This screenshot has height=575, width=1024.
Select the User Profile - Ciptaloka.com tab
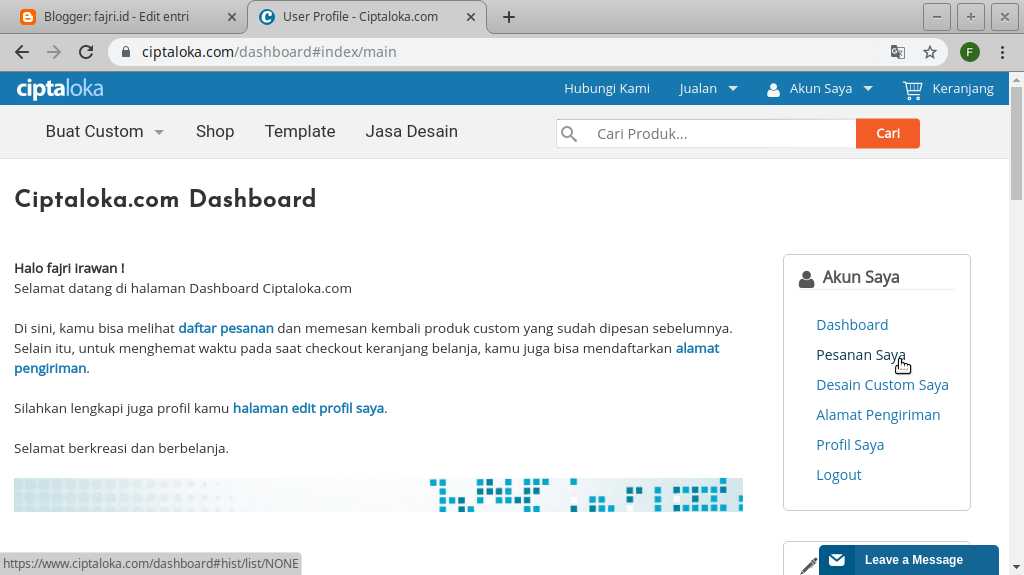point(366,17)
